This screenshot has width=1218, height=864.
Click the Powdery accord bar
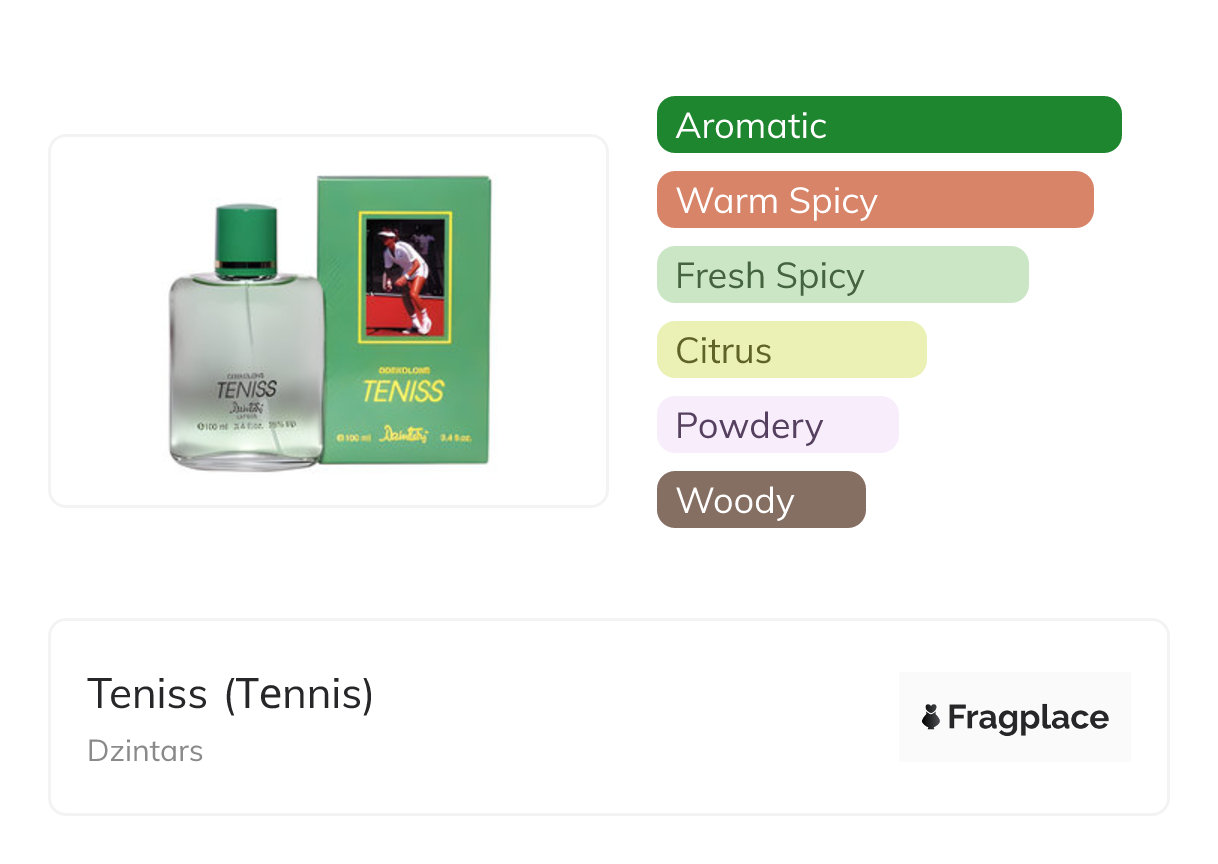(777, 425)
